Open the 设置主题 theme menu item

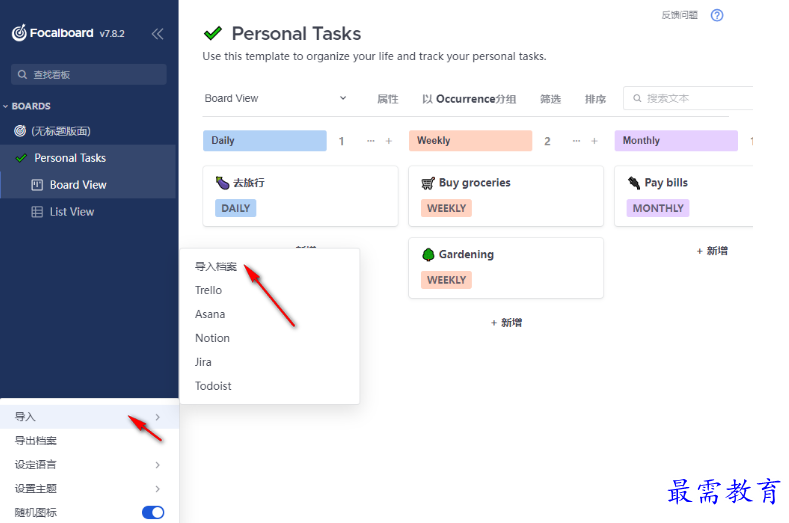(89, 489)
